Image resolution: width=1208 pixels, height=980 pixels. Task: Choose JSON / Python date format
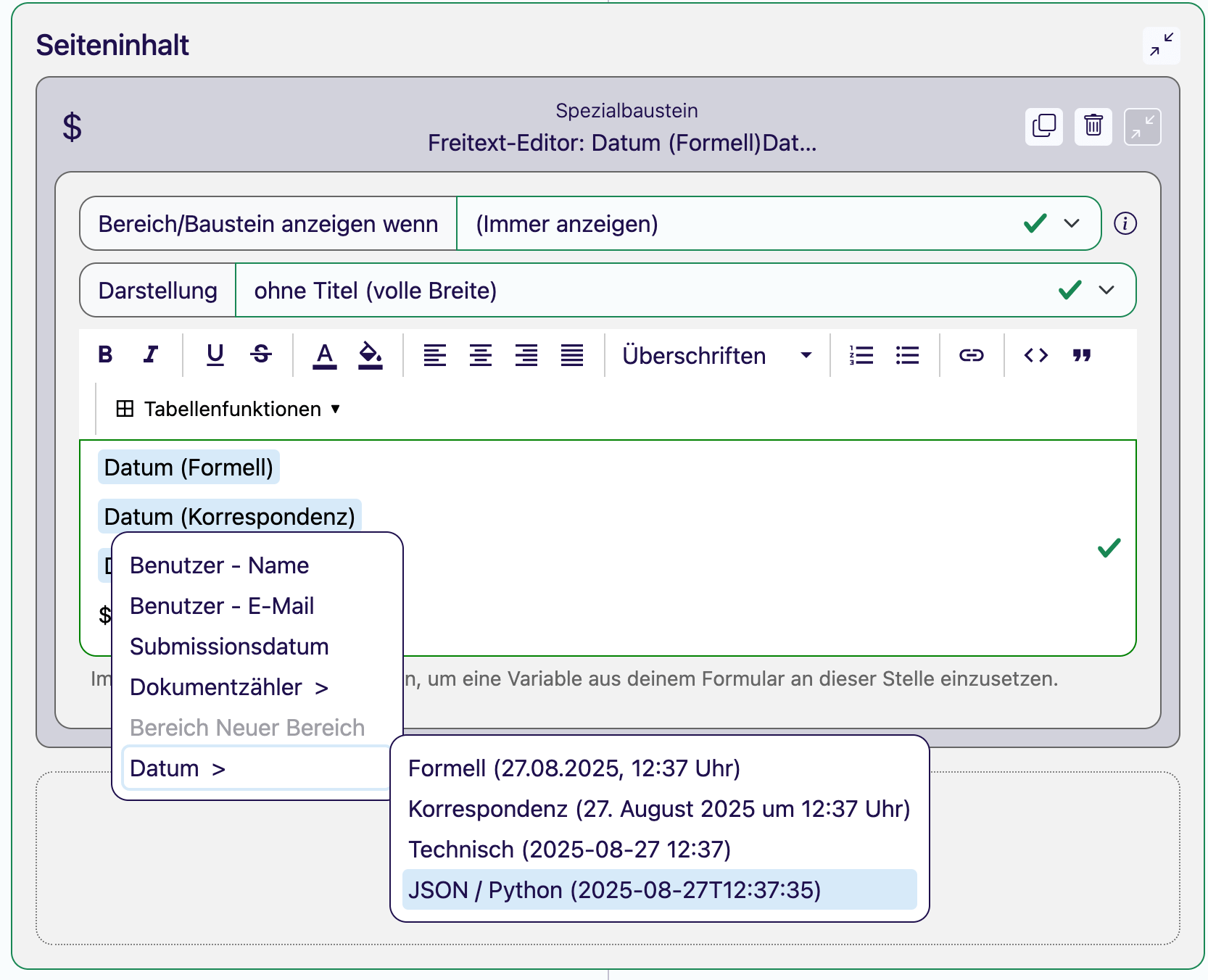click(659, 889)
